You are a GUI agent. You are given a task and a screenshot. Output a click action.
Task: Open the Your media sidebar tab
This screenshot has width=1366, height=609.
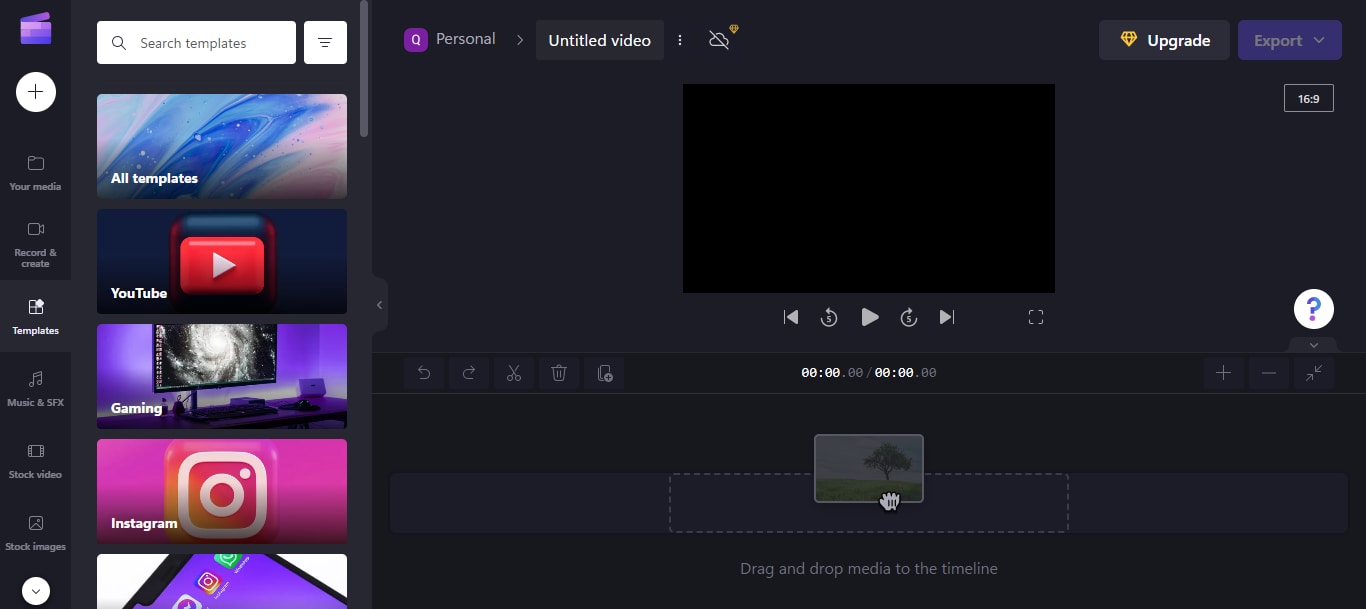tap(35, 172)
